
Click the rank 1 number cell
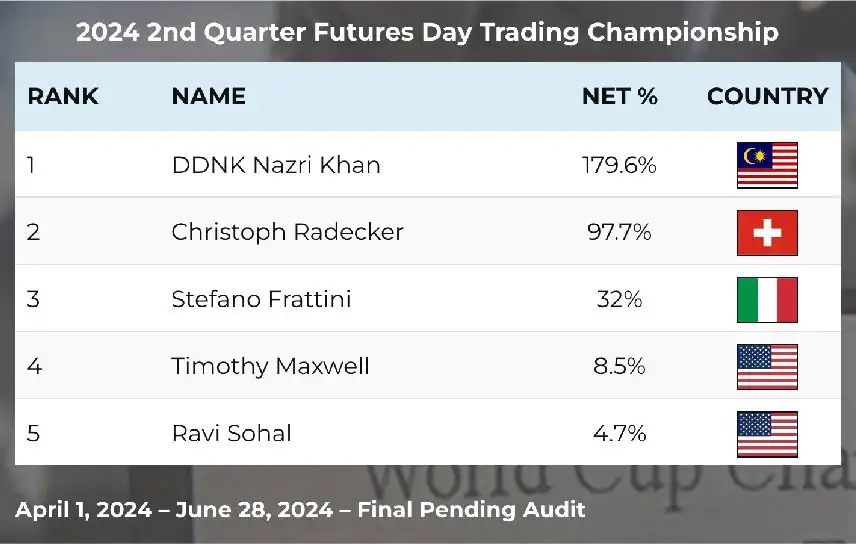point(31,165)
